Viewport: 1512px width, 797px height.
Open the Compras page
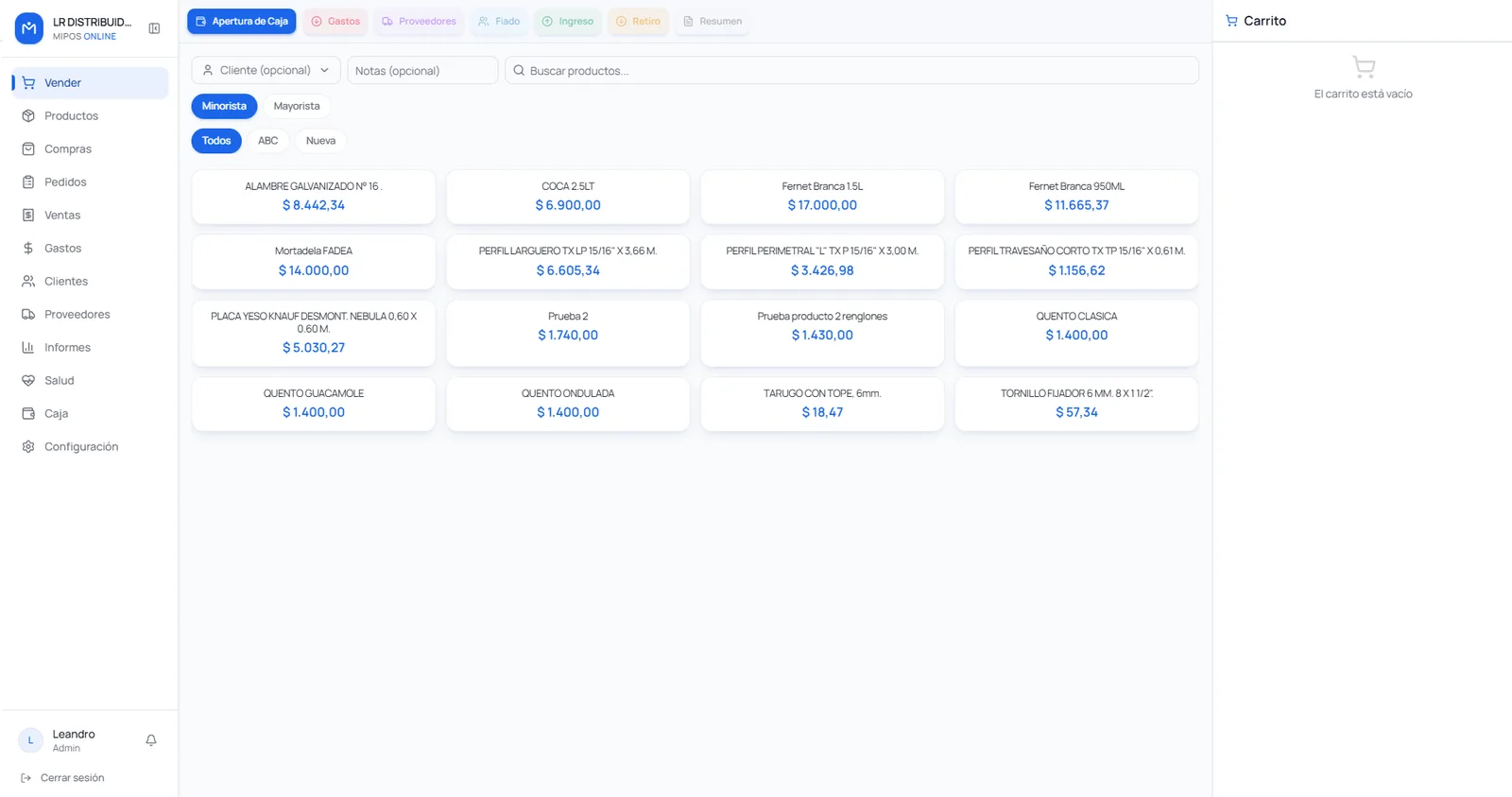pos(90,149)
